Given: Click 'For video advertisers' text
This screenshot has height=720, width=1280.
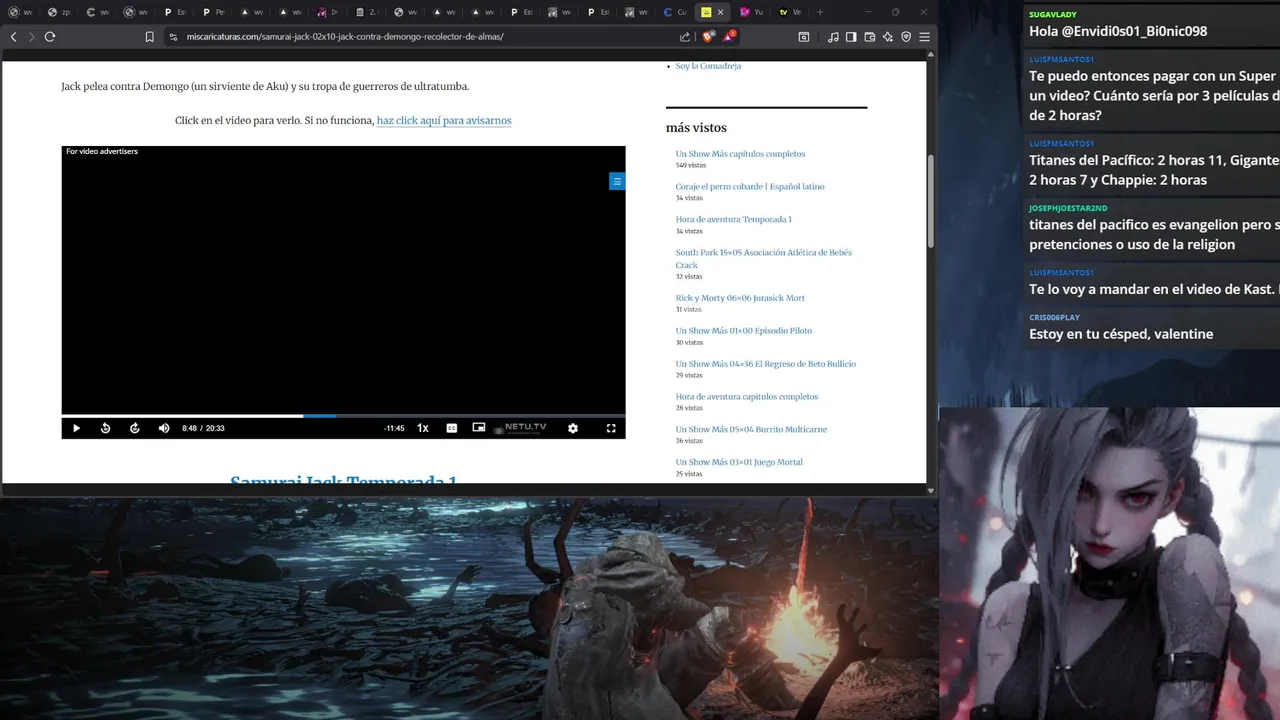Looking at the screenshot, I should pyautogui.click(x=102, y=152).
